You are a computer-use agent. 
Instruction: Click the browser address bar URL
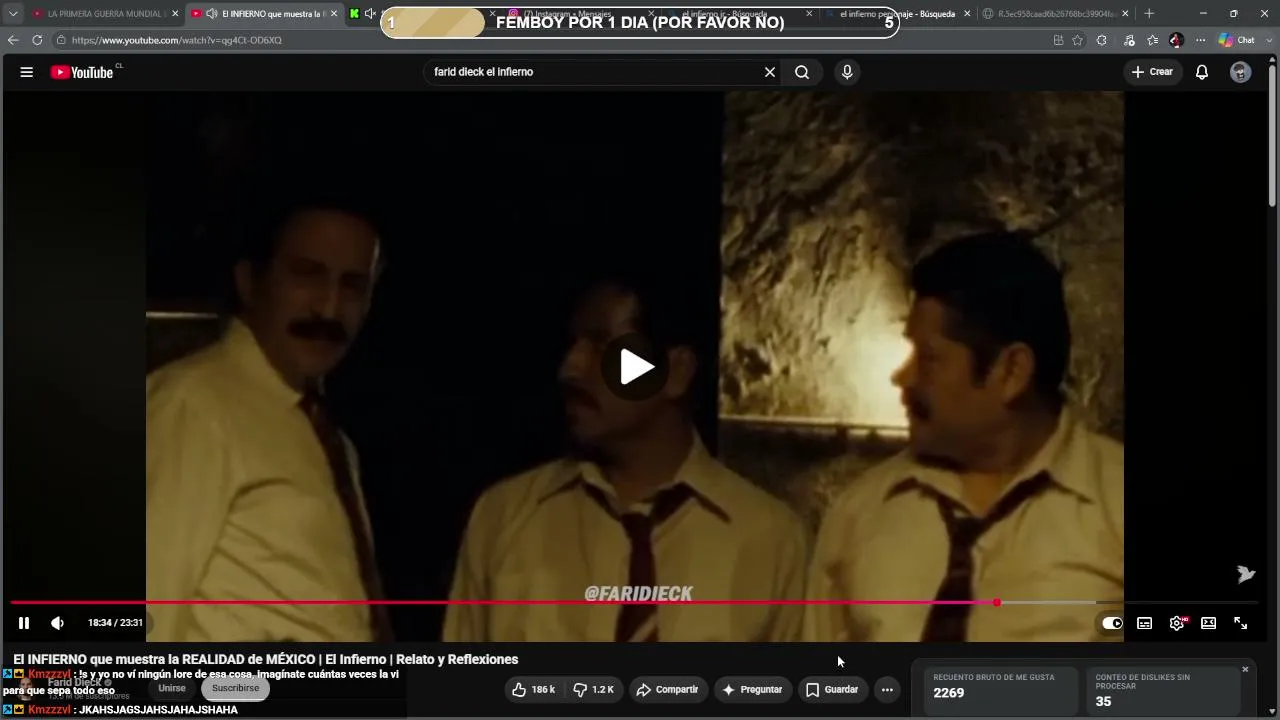[x=177, y=40]
